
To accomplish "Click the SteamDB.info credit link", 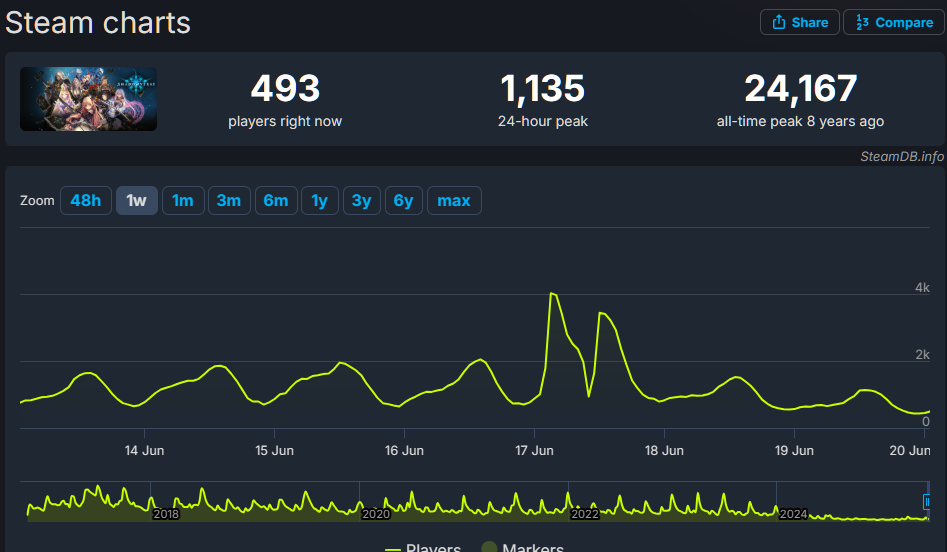I will [902, 156].
